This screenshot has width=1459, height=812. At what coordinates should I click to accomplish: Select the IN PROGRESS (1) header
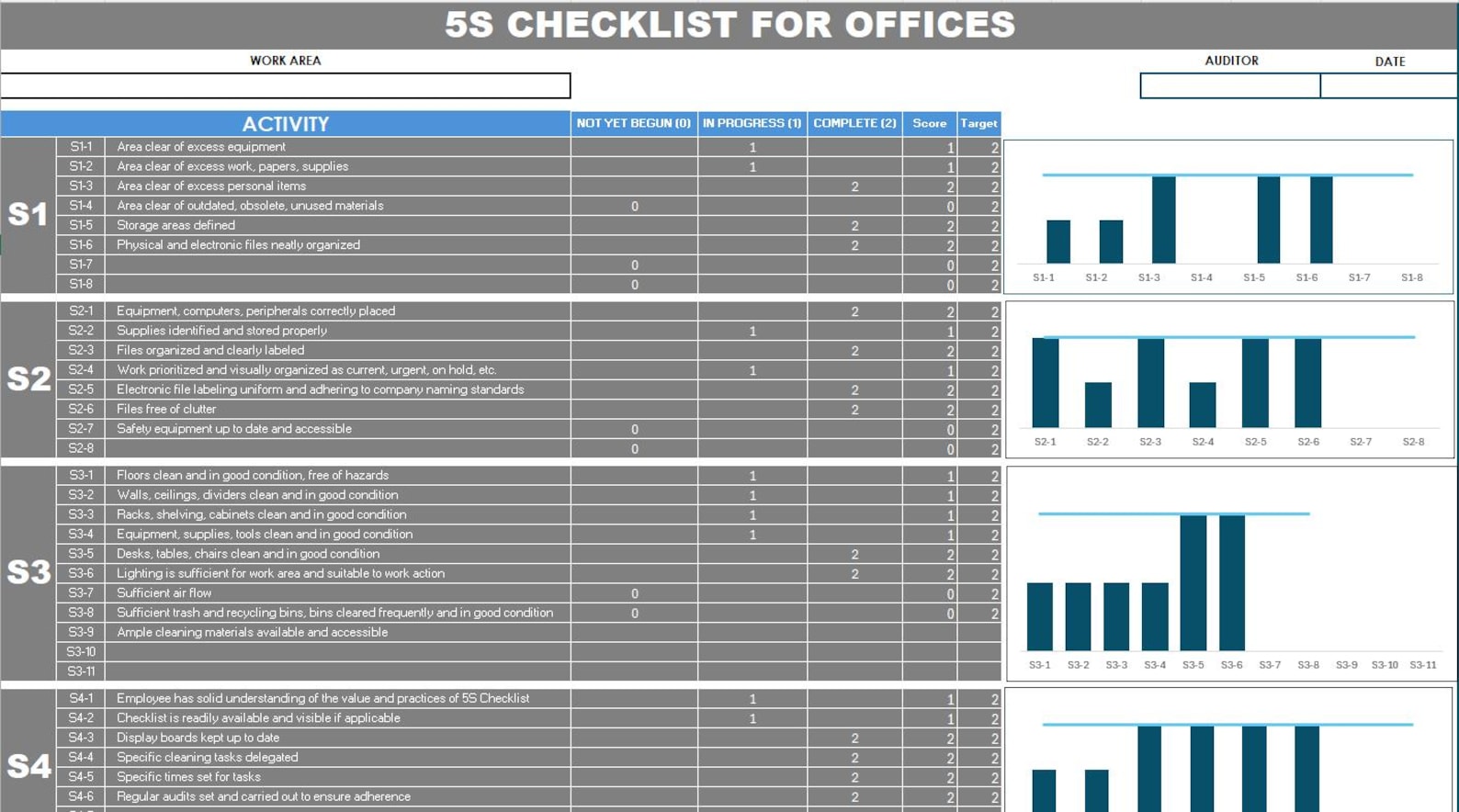[x=752, y=124]
